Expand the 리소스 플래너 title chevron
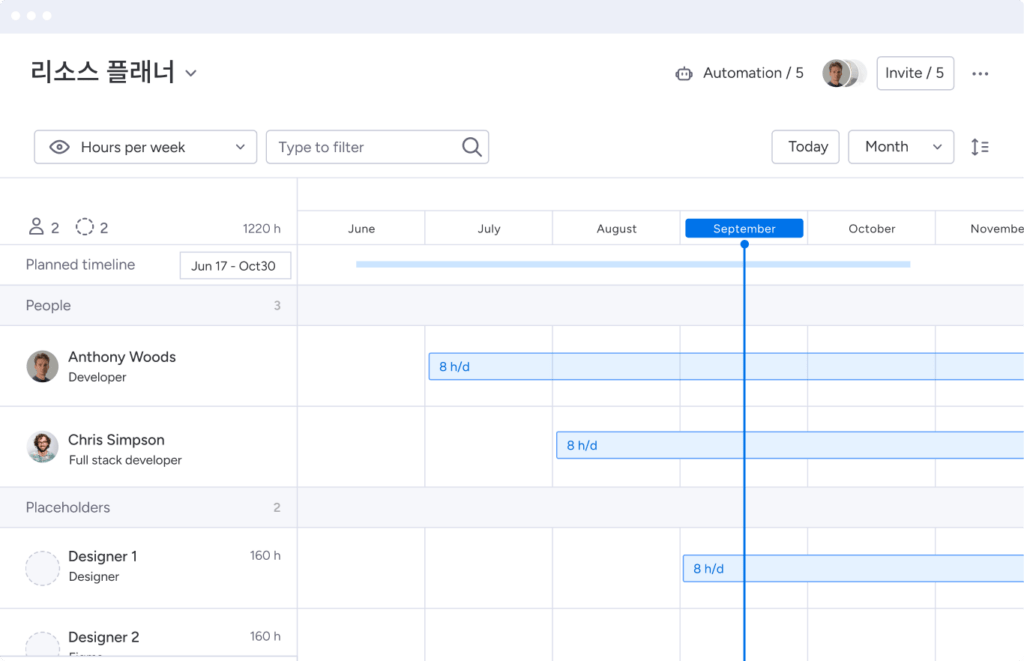The height and width of the screenshot is (661, 1024). point(191,73)
